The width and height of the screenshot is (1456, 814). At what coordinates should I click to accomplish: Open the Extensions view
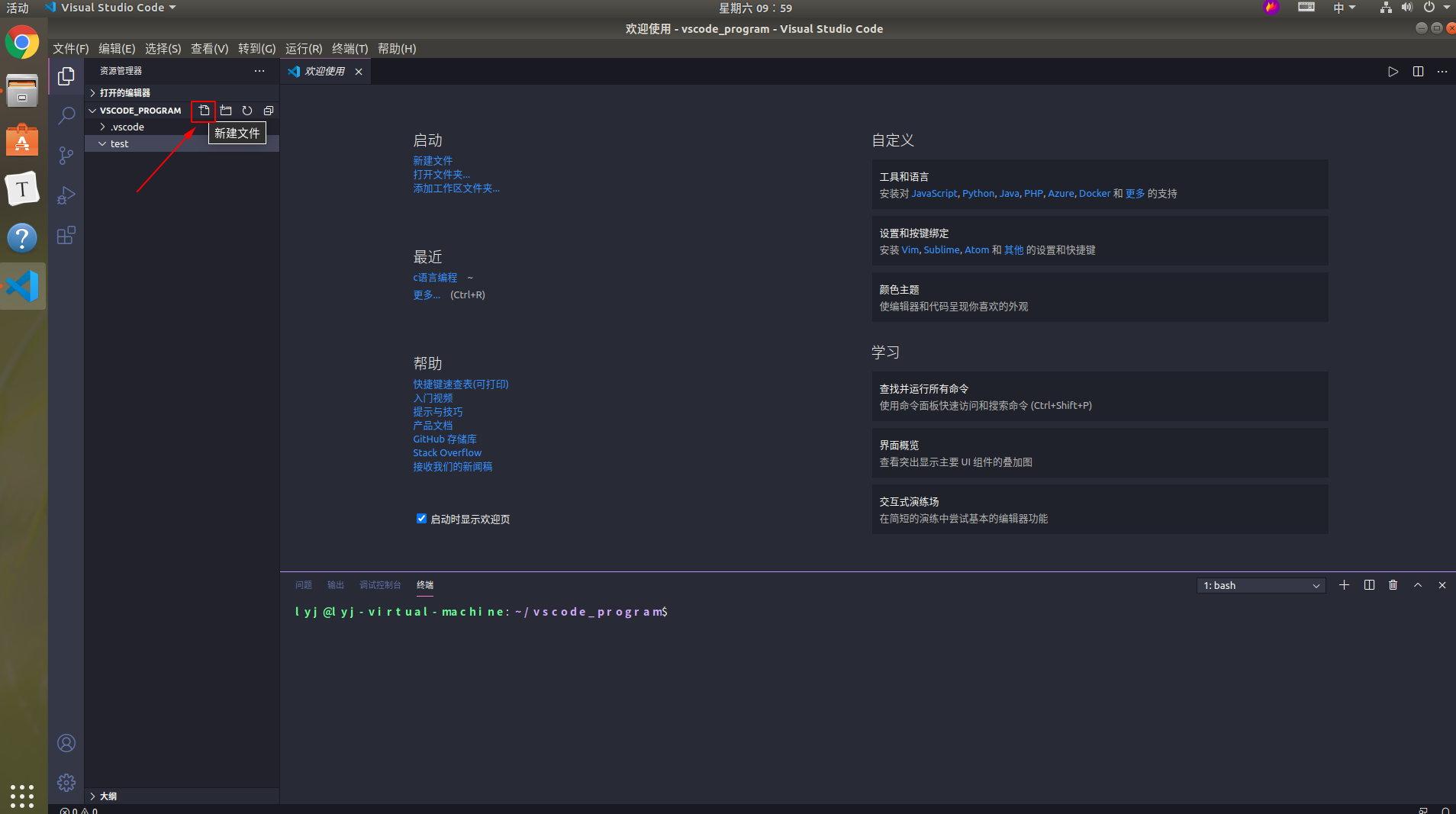click(x=66, y=235)
